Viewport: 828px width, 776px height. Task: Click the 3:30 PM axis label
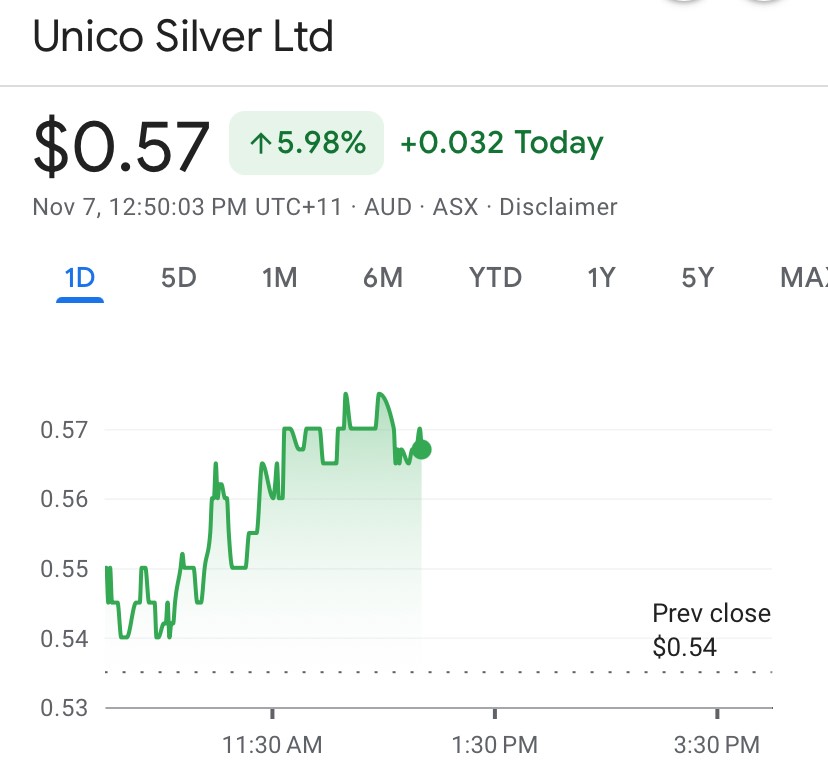click(716, 745)
